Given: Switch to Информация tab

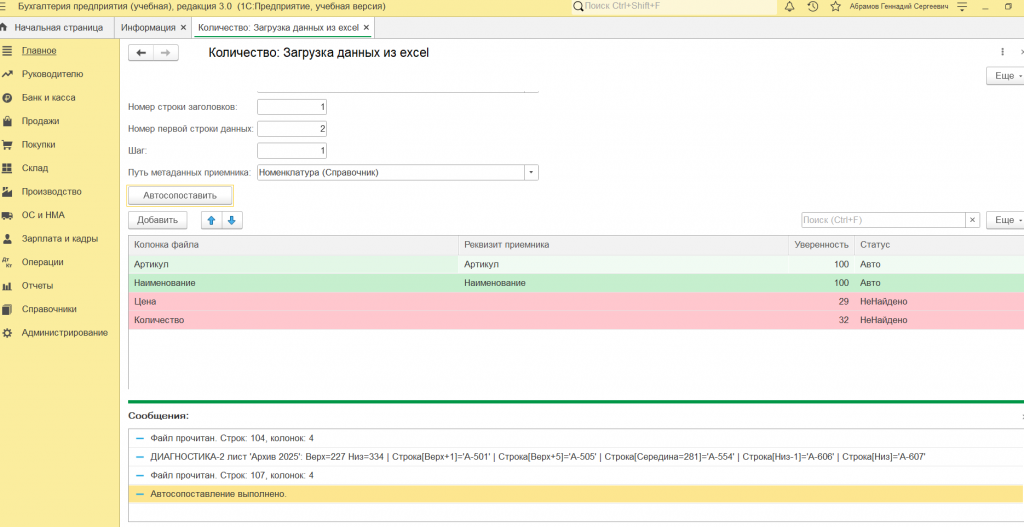Looking at the screenshot, I should pos(148,27).
